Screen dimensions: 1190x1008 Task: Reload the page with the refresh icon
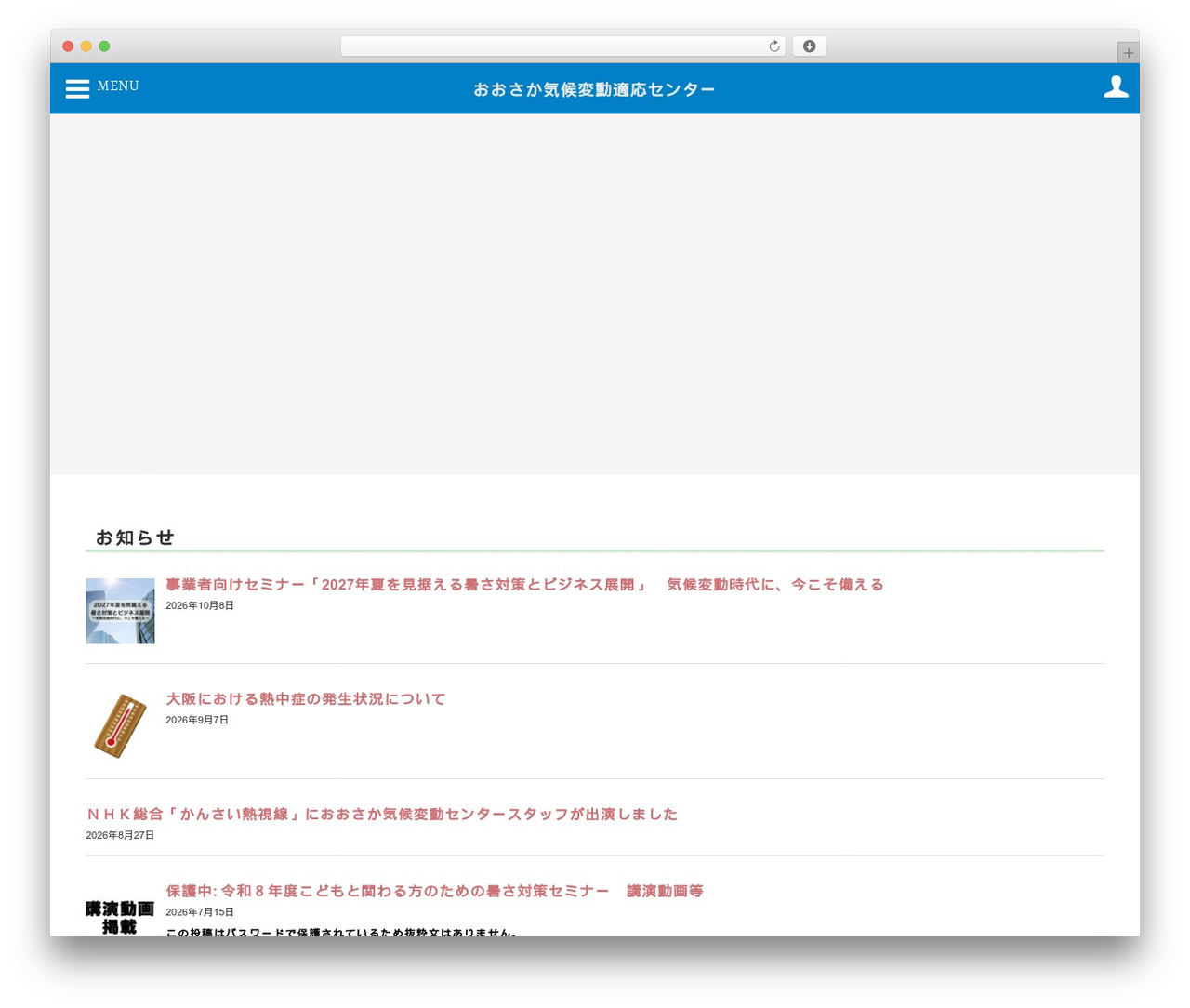773,46
